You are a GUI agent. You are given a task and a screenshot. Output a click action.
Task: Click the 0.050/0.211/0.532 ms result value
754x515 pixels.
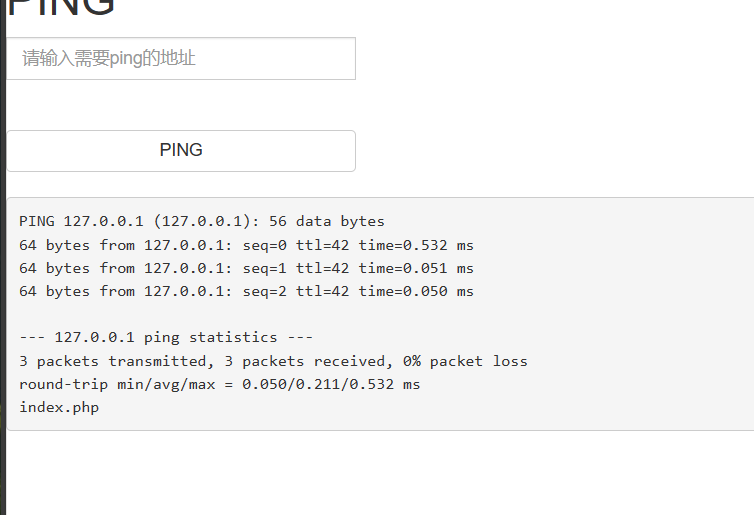pos(331,384)
